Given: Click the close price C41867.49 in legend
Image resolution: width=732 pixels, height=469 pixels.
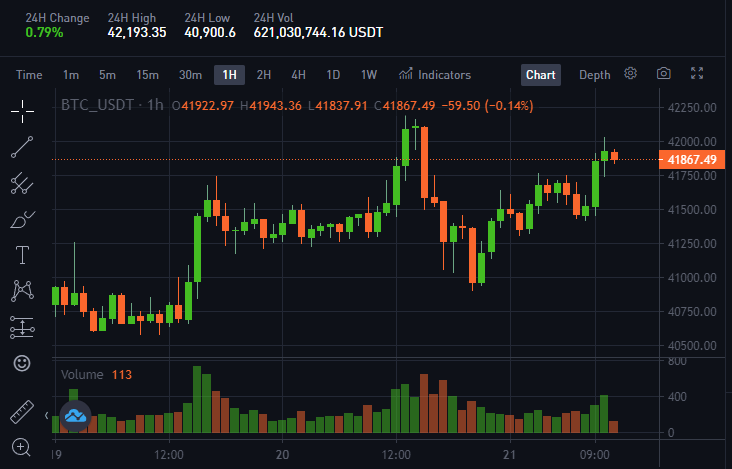Looking at the screenshot, I should click(405, 106).
